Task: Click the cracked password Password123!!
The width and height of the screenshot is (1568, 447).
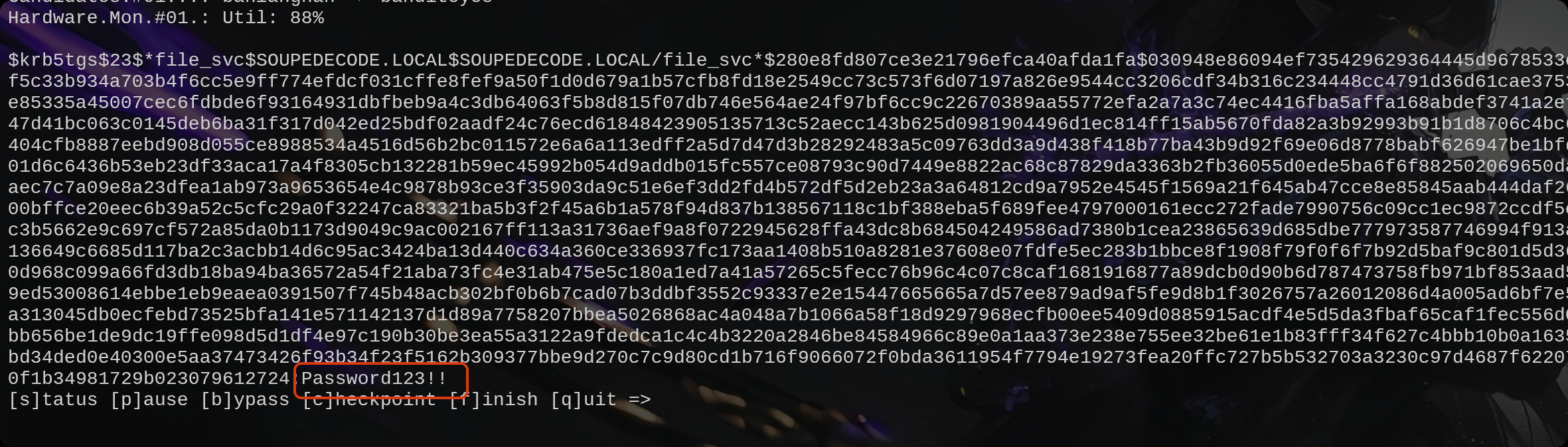Action: coord(374,379)
